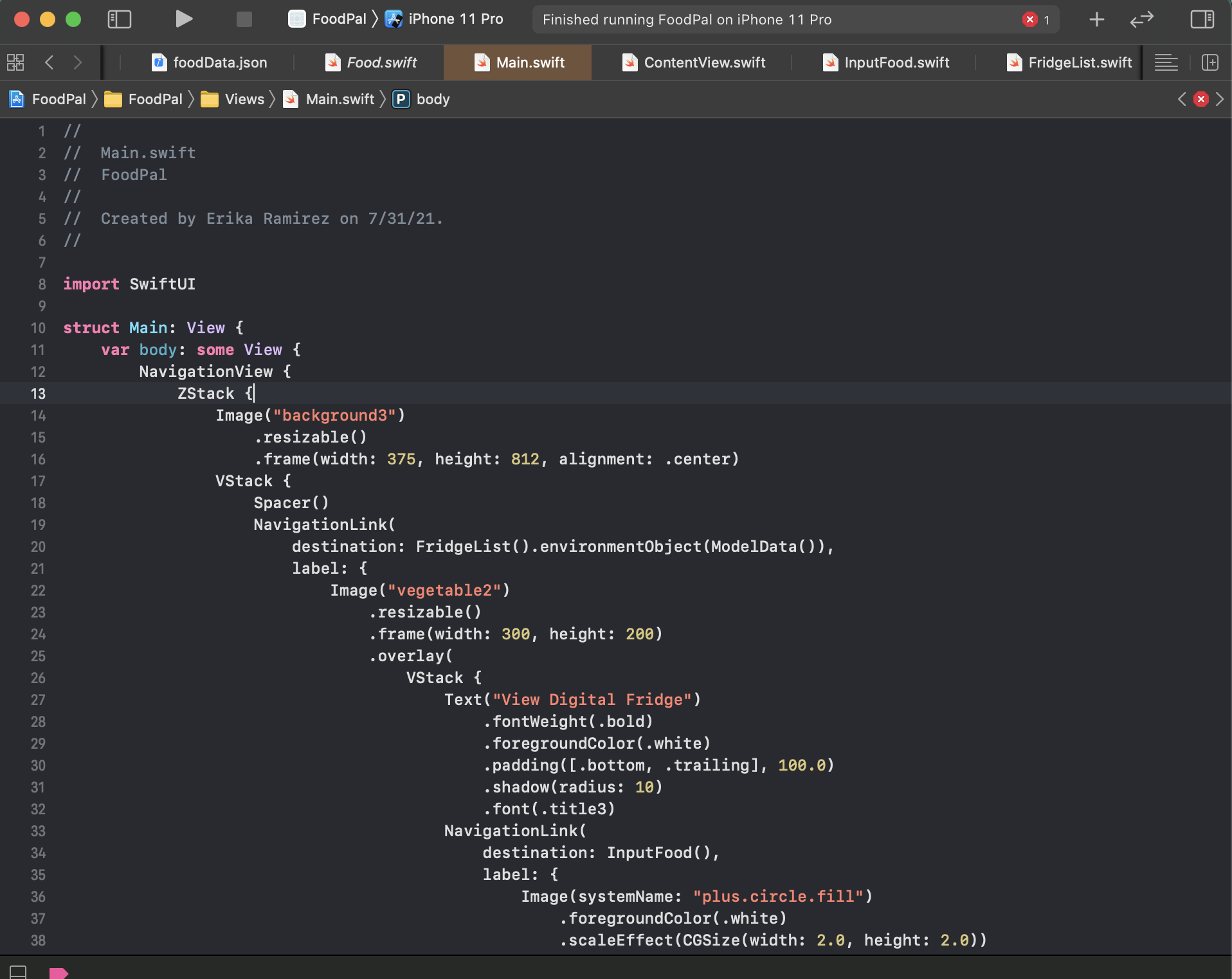
Task: Toggle the debug area at bottom left
Action: pos(18,971)
